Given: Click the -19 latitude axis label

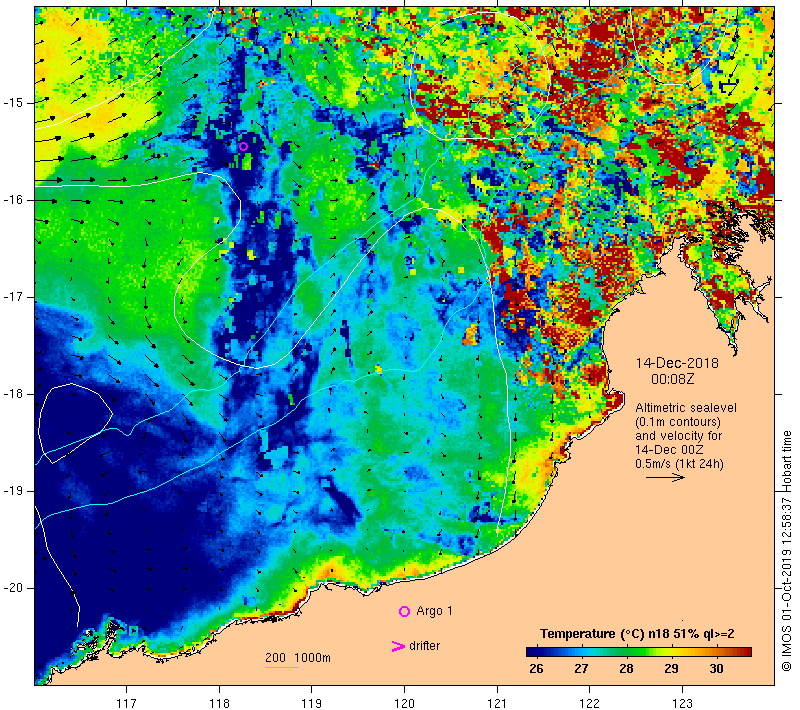Looking at the screenshot, I should [x=12, y=491].
